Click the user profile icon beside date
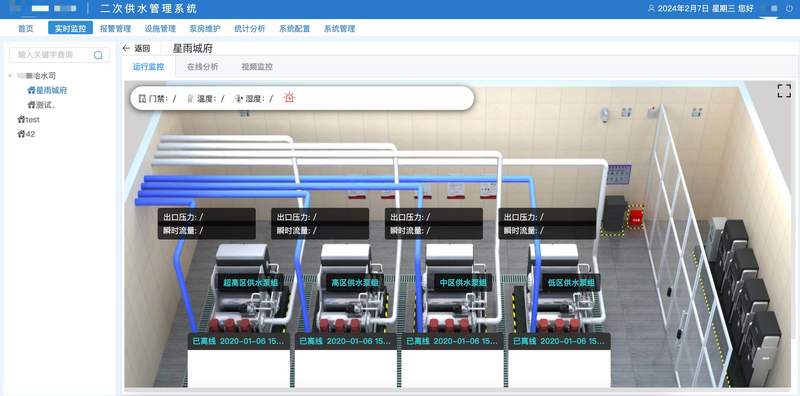This screenshot has width=800, height=396. pyautogui.click(x=651, y=9)
